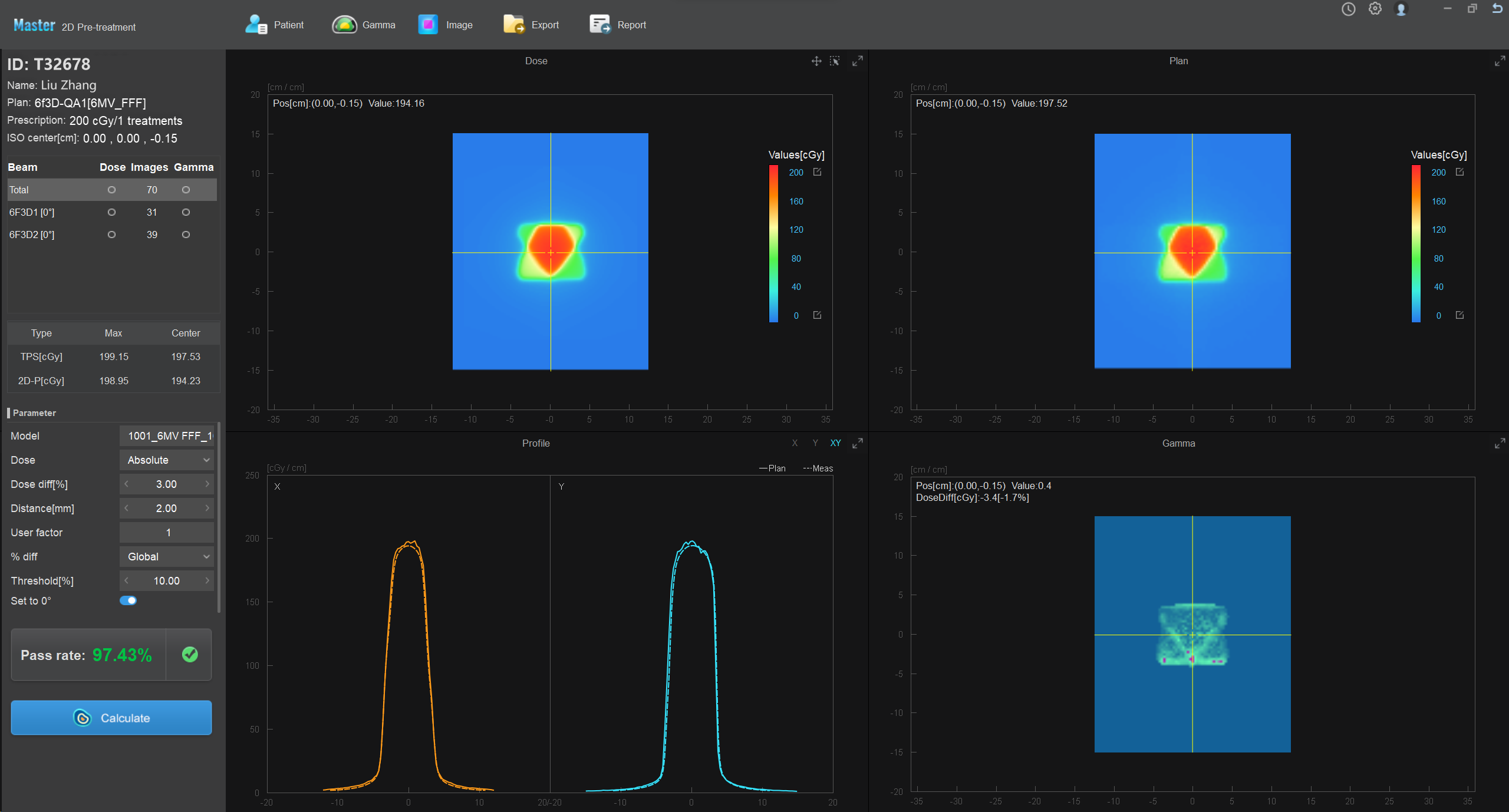The height and width of the screenshot is (812, 1509).
Task: Select Dose radio for beam 6F3D1
Action: [x=111, y=212]
